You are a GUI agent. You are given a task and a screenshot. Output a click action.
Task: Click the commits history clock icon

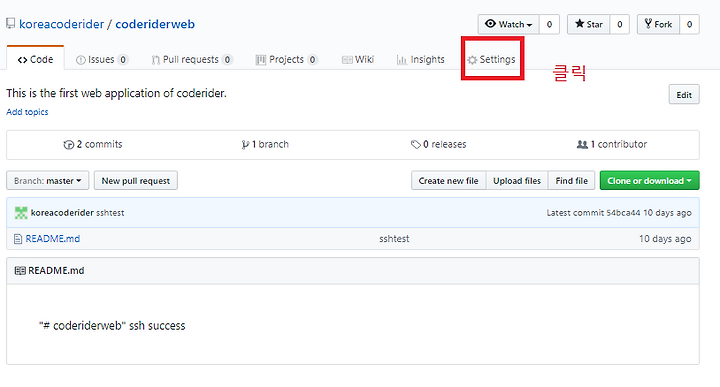[68, 145]
